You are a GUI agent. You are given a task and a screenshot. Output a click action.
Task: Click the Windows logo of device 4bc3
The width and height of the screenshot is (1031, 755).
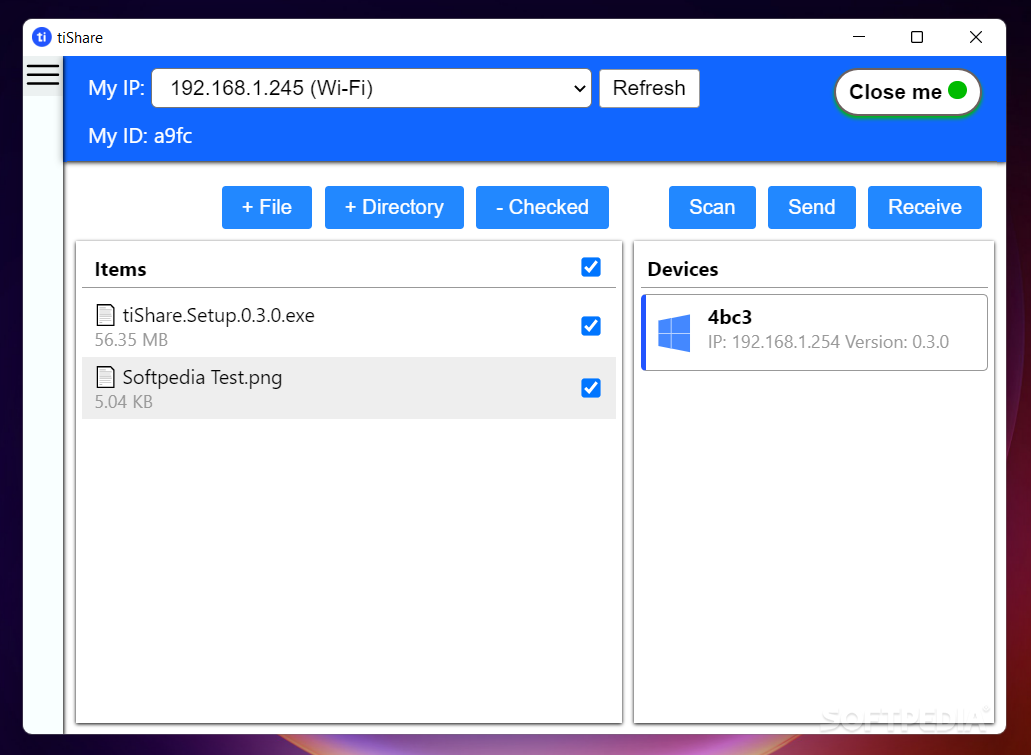pyautogui.click(x=674, y=333)
